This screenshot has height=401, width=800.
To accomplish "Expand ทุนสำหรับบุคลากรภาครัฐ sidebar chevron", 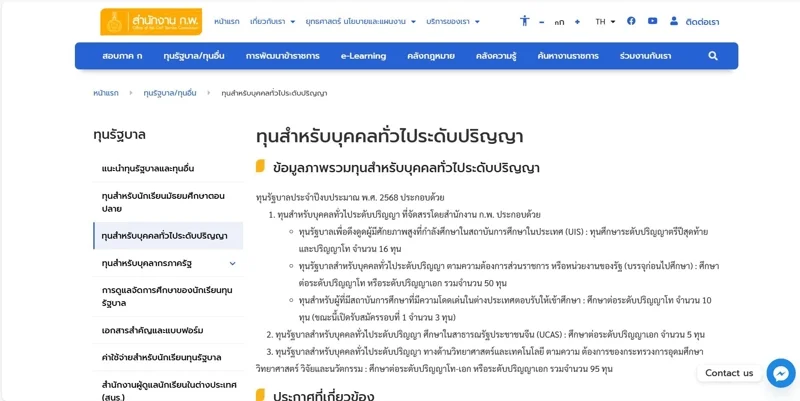I will 233,264.
